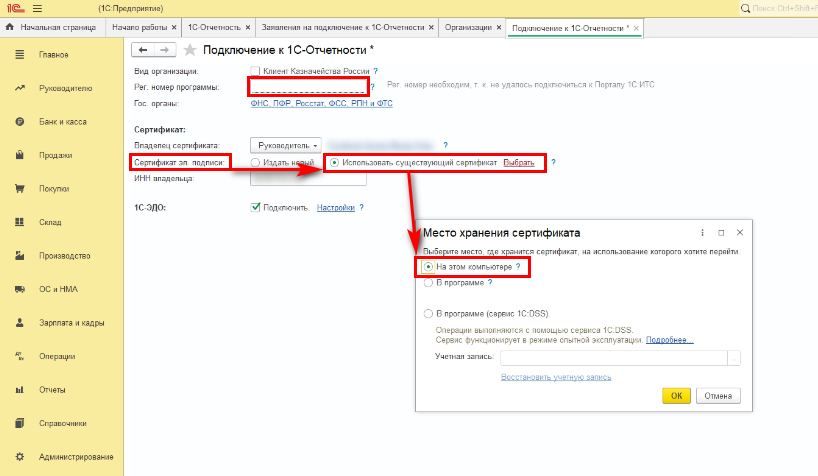Viewport: 818px width, 476px height.
Task: Open the Руководителю chart icon
Action: pyautogui.click(x=19, y=88)
